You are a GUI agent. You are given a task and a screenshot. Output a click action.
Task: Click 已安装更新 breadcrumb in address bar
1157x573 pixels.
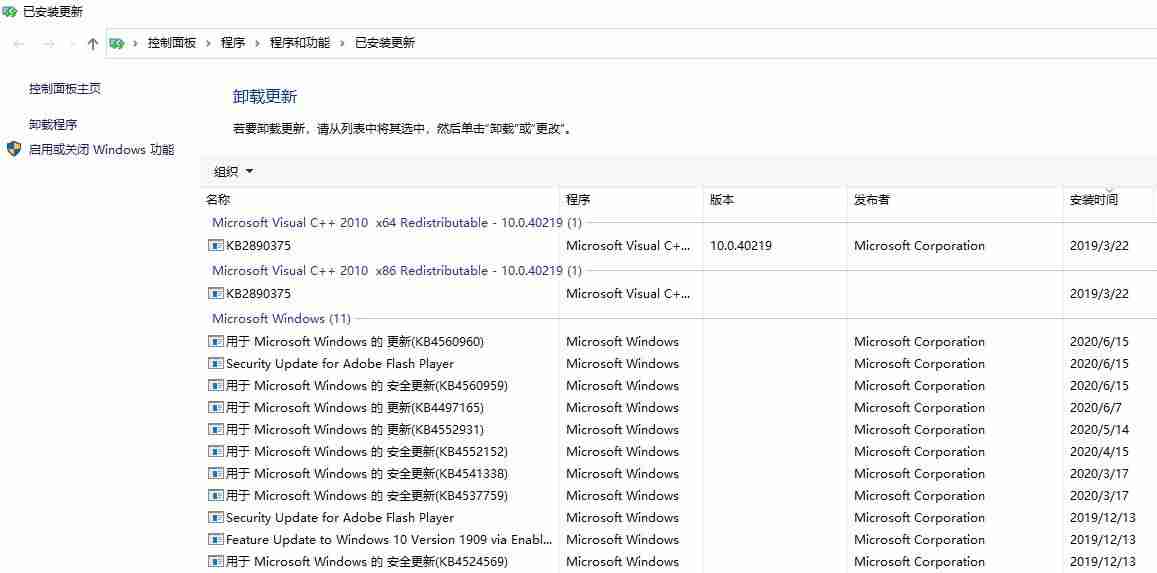(x=385, y=44)
